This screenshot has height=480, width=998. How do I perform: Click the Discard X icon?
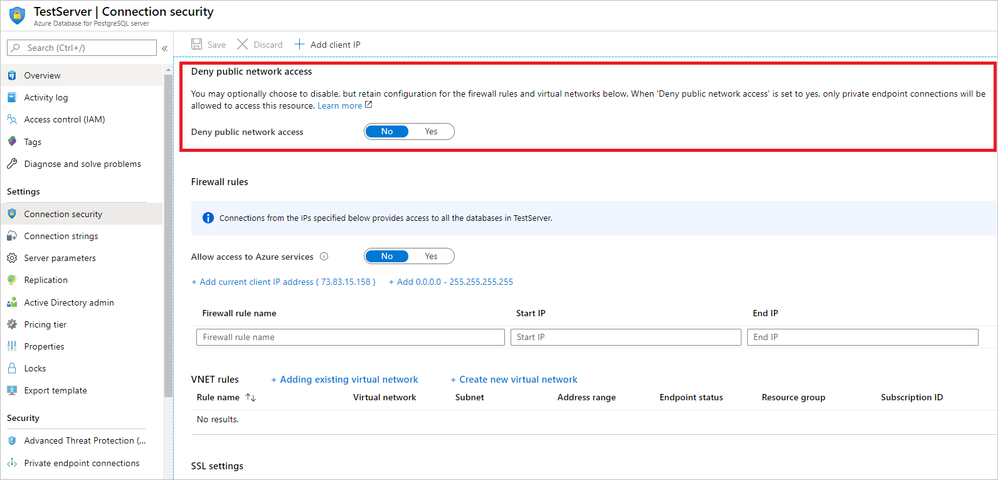click(242, 45)
